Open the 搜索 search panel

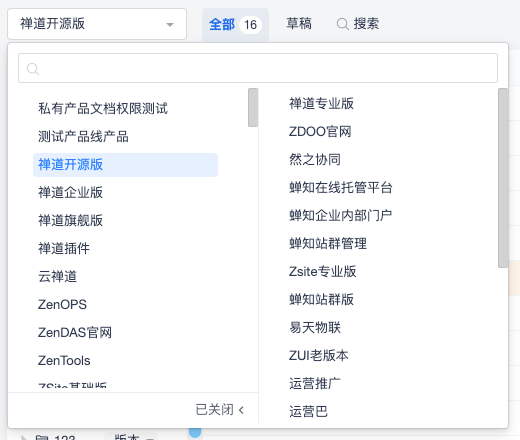(358, 24)
